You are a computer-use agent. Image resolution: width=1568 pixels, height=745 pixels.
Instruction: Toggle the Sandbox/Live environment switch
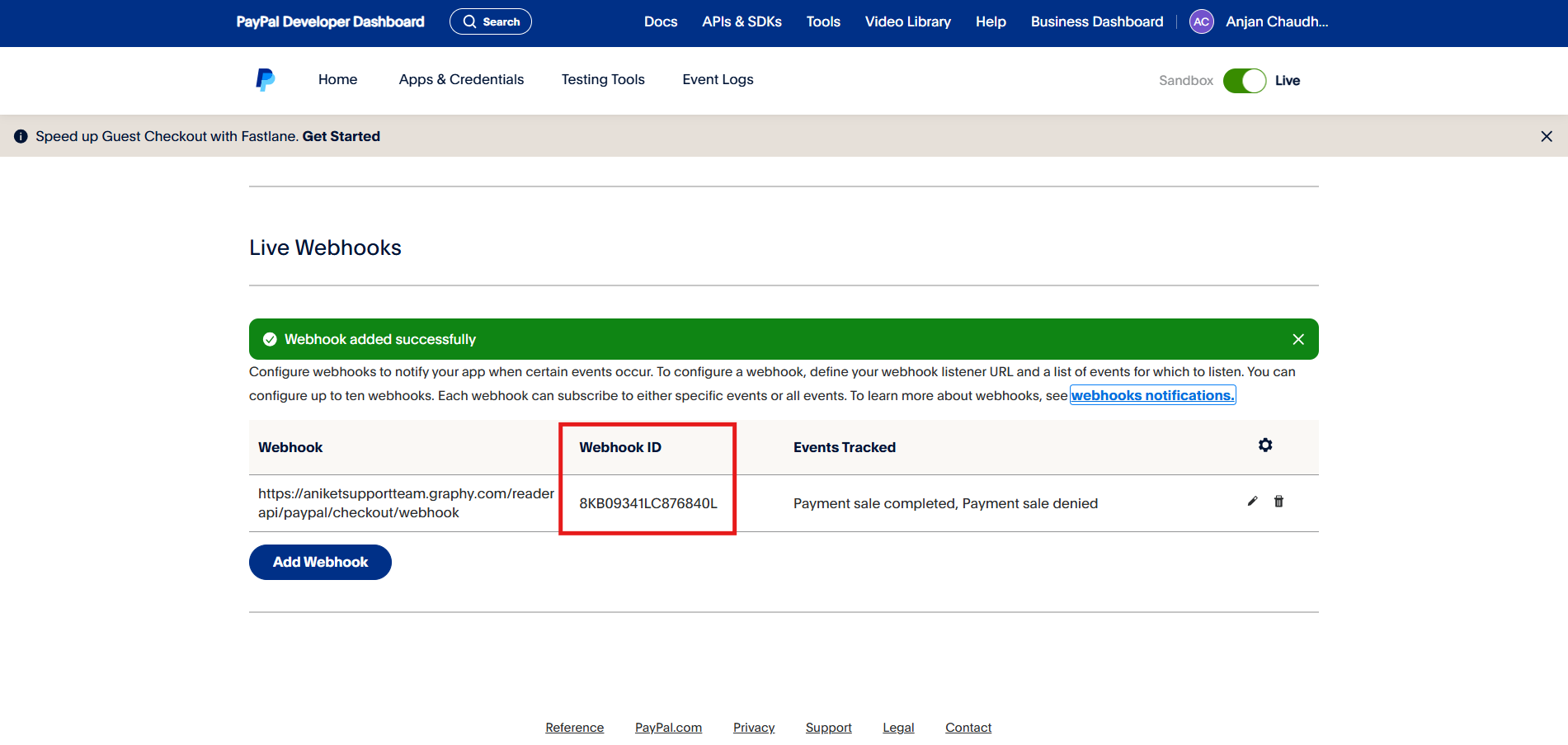[x=1244, y=81]
